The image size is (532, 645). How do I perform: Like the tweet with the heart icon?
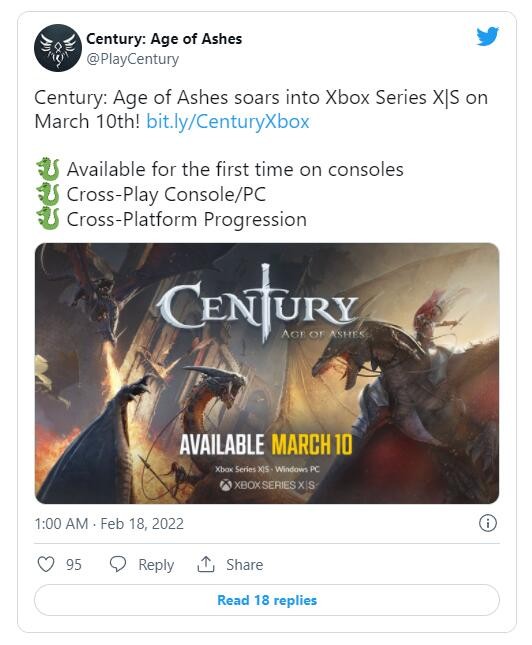(46, 564)
